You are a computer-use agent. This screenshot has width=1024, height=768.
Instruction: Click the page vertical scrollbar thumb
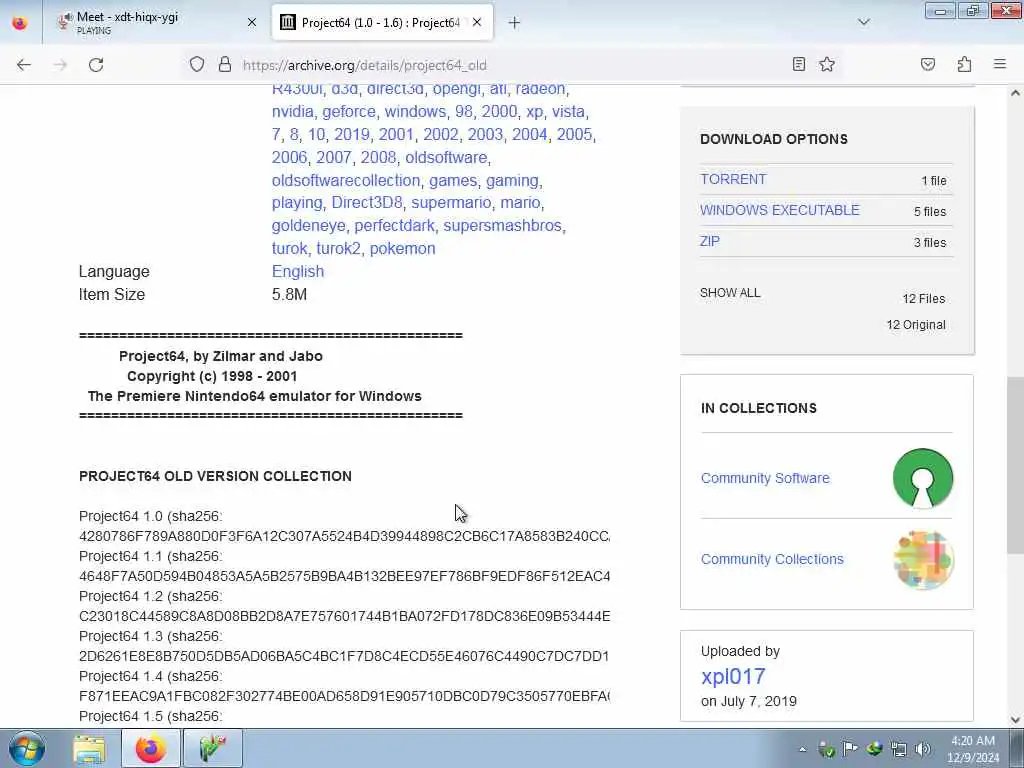1015,464
